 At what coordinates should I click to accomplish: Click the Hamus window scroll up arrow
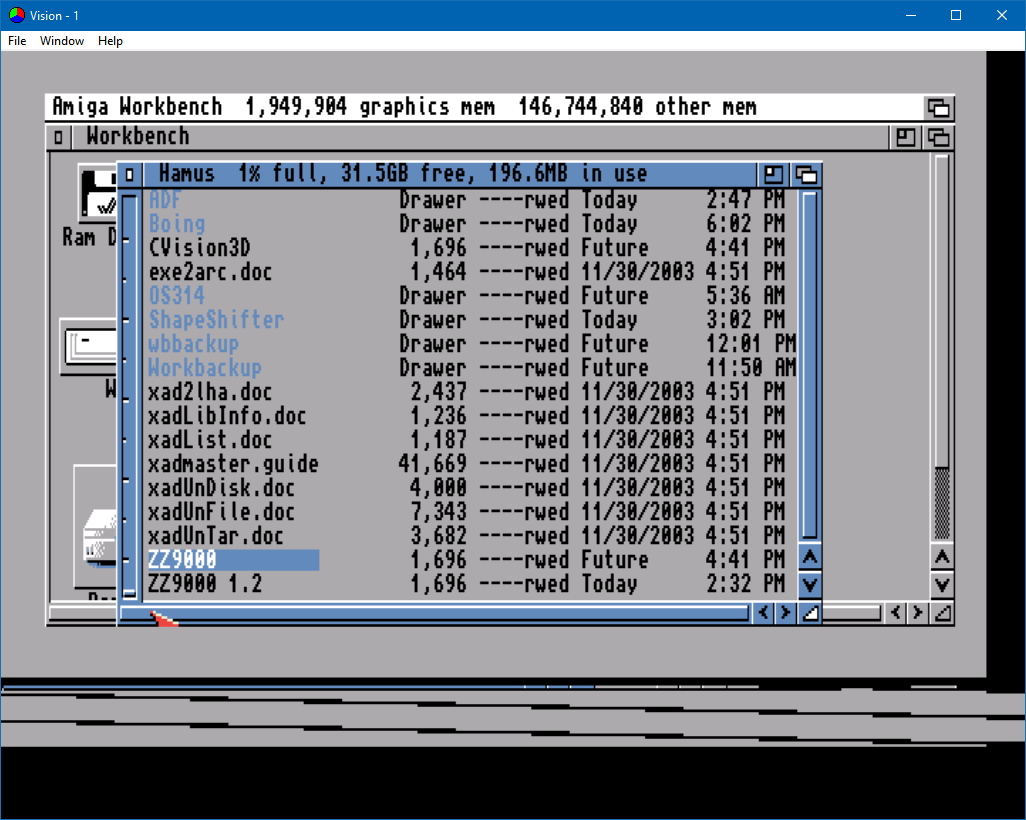[x=809, y=558]
